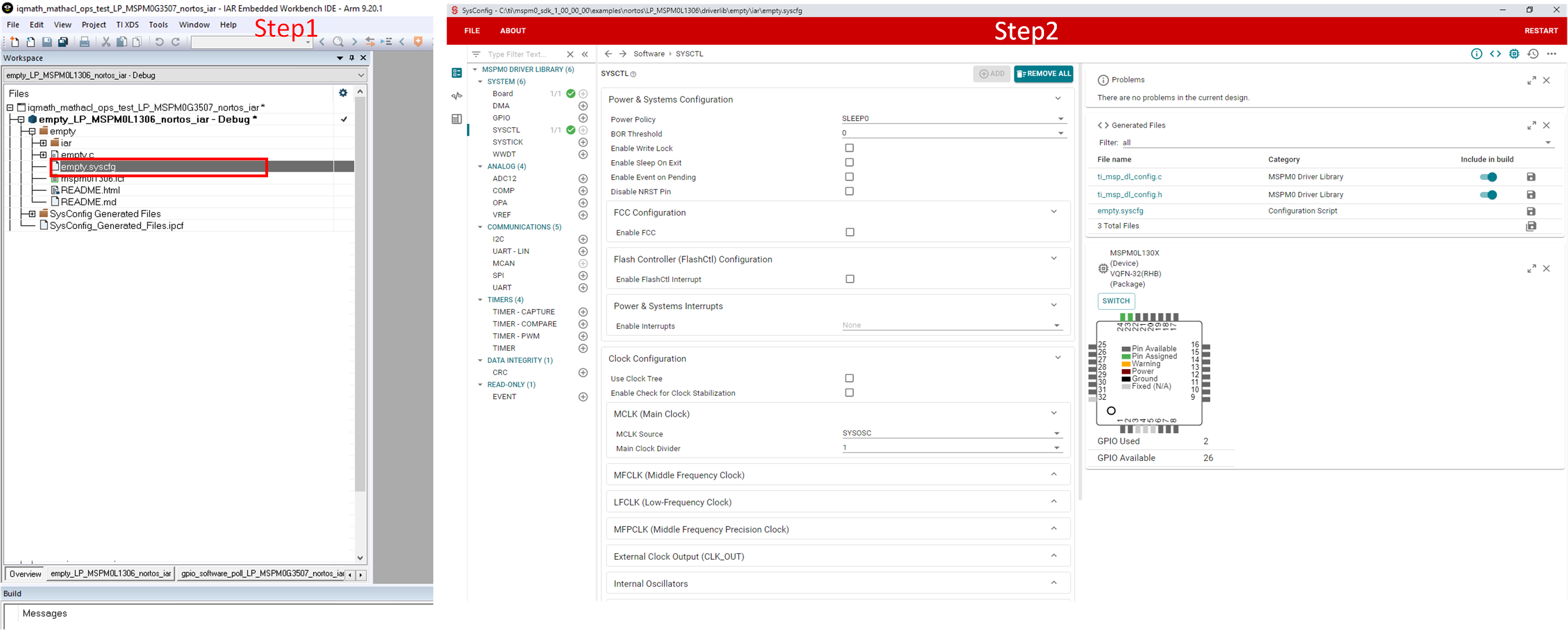Click the show generated files code icon
This screenshot has height=630, width=1568.
(x=1495, y=54)
